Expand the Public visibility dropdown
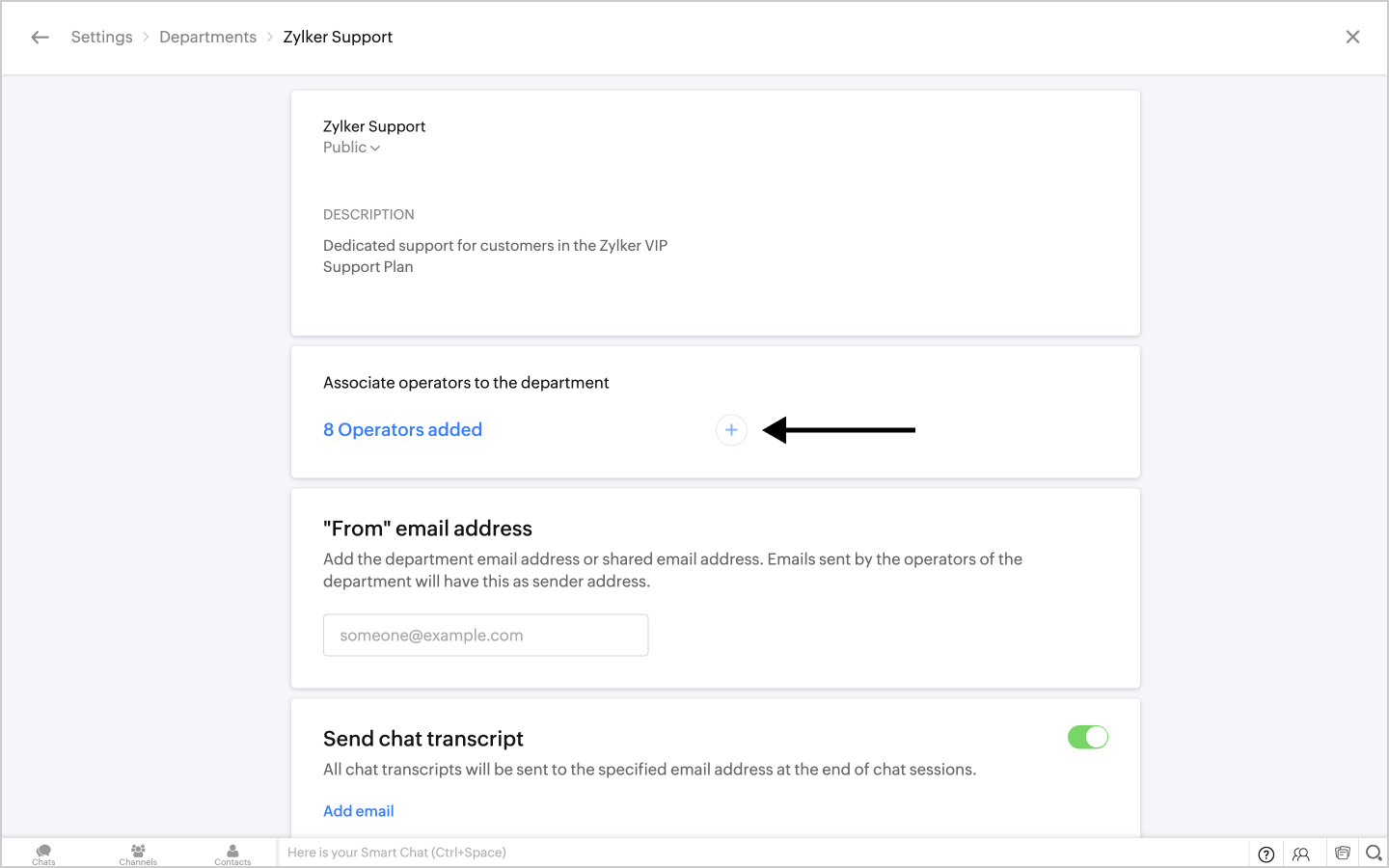1389x868 pixels. pyautogui.click(x=351, y=148)
